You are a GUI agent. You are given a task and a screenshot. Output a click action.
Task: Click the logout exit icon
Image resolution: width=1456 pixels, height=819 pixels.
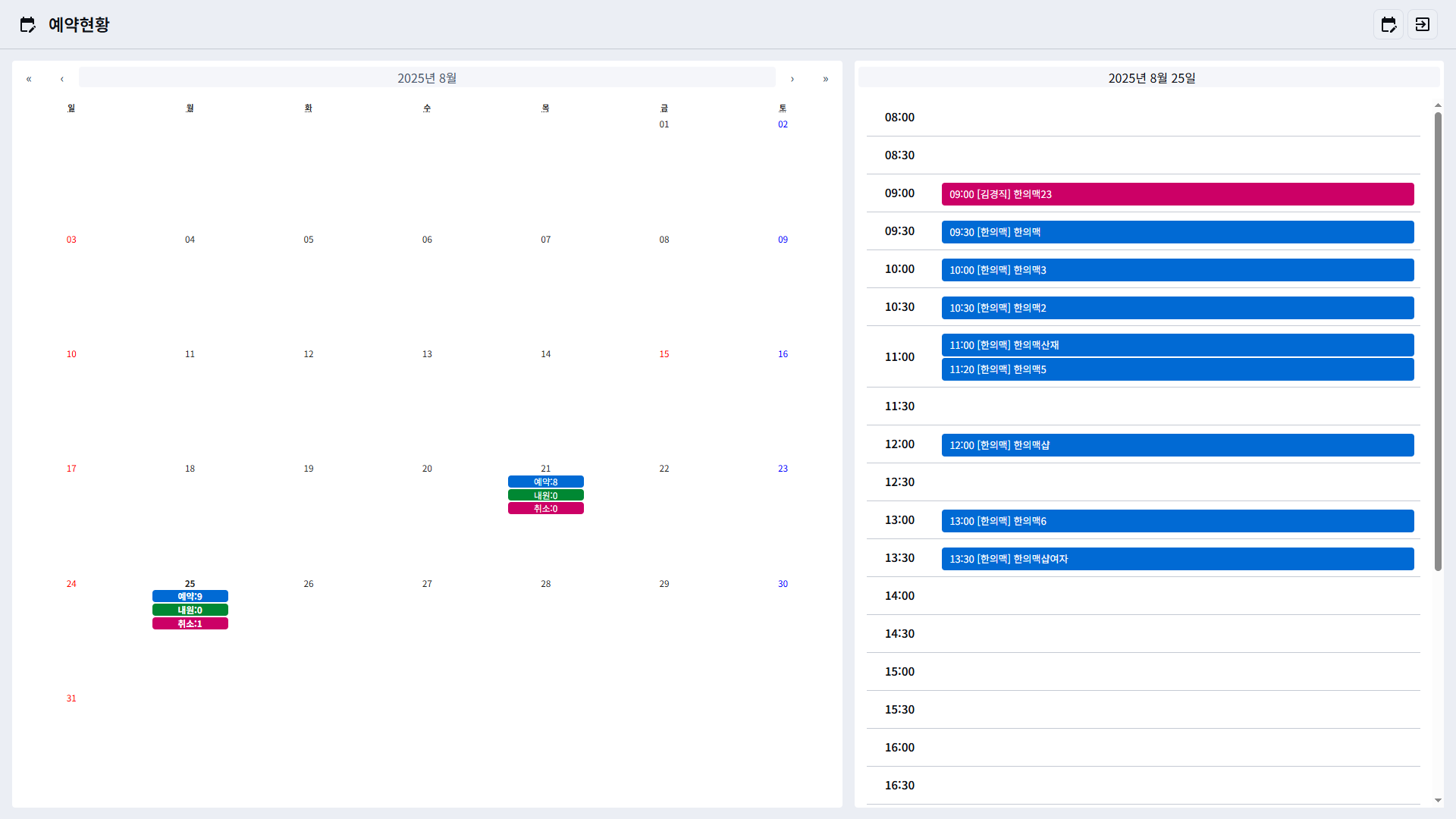coord(1422,24)
